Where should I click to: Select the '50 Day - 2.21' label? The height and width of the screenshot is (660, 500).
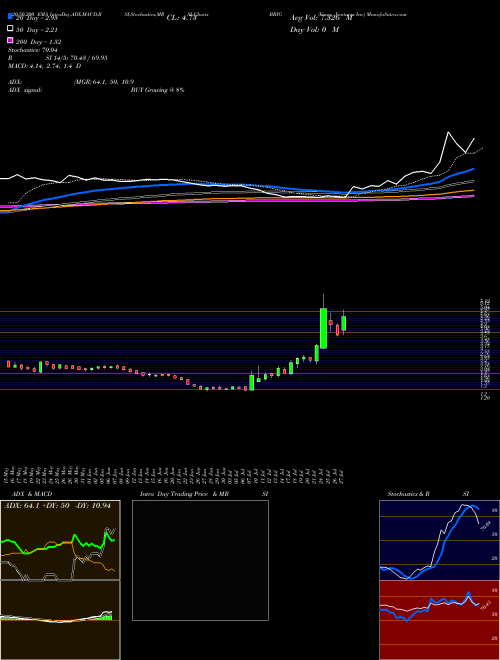pos(36,29)
